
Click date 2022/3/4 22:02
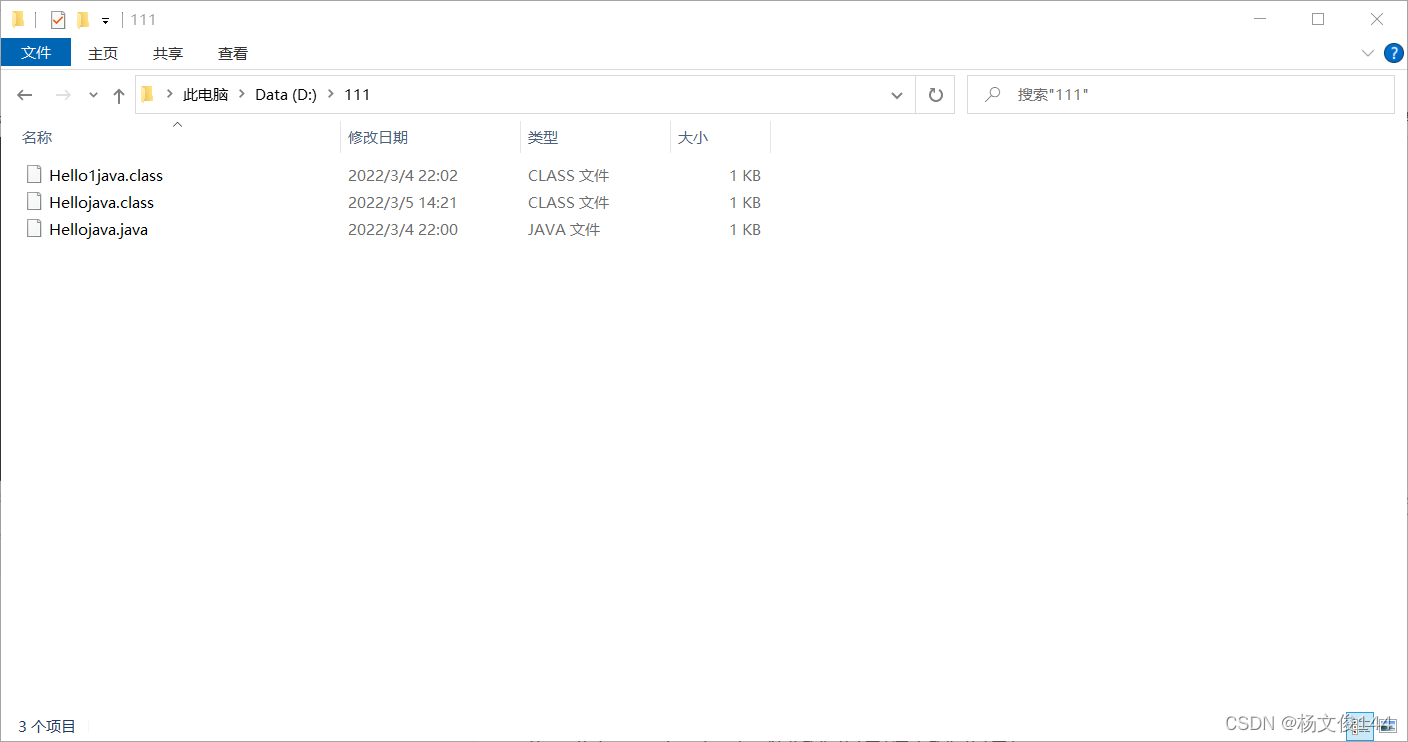403,175
